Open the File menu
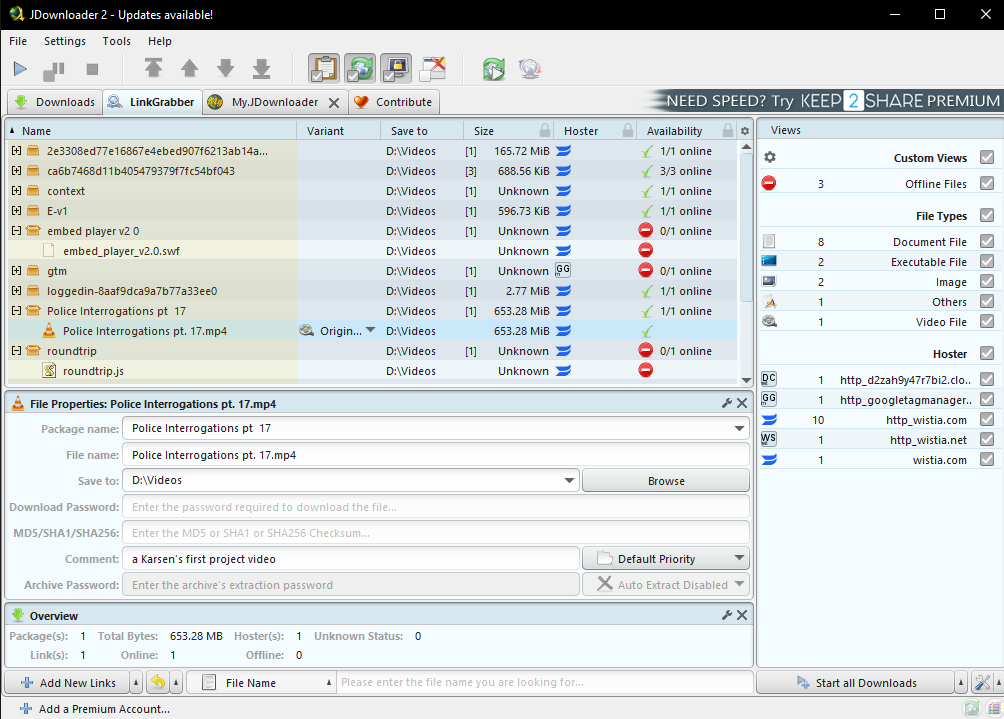1004x719 pixels. 18,41
